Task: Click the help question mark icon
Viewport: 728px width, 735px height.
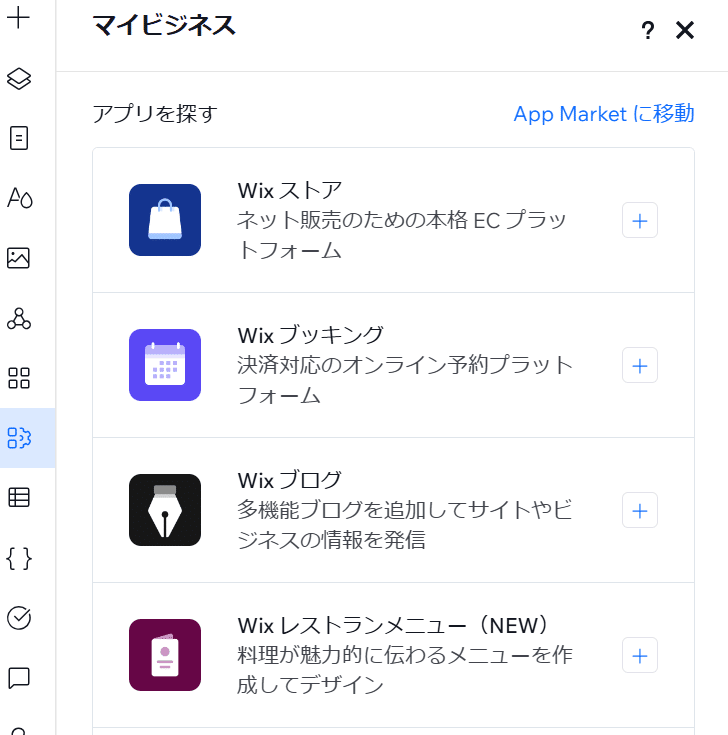Action: (x=647, y=30)
